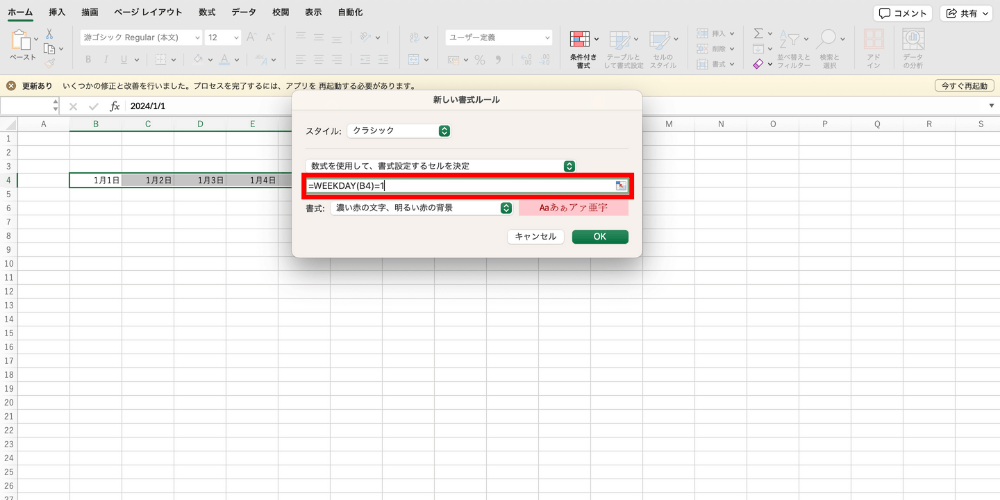This screenshot has width=1000, height=500.
Task: Open Cell Styles (セルのスタイル)
Action: [x=663, y=49]
